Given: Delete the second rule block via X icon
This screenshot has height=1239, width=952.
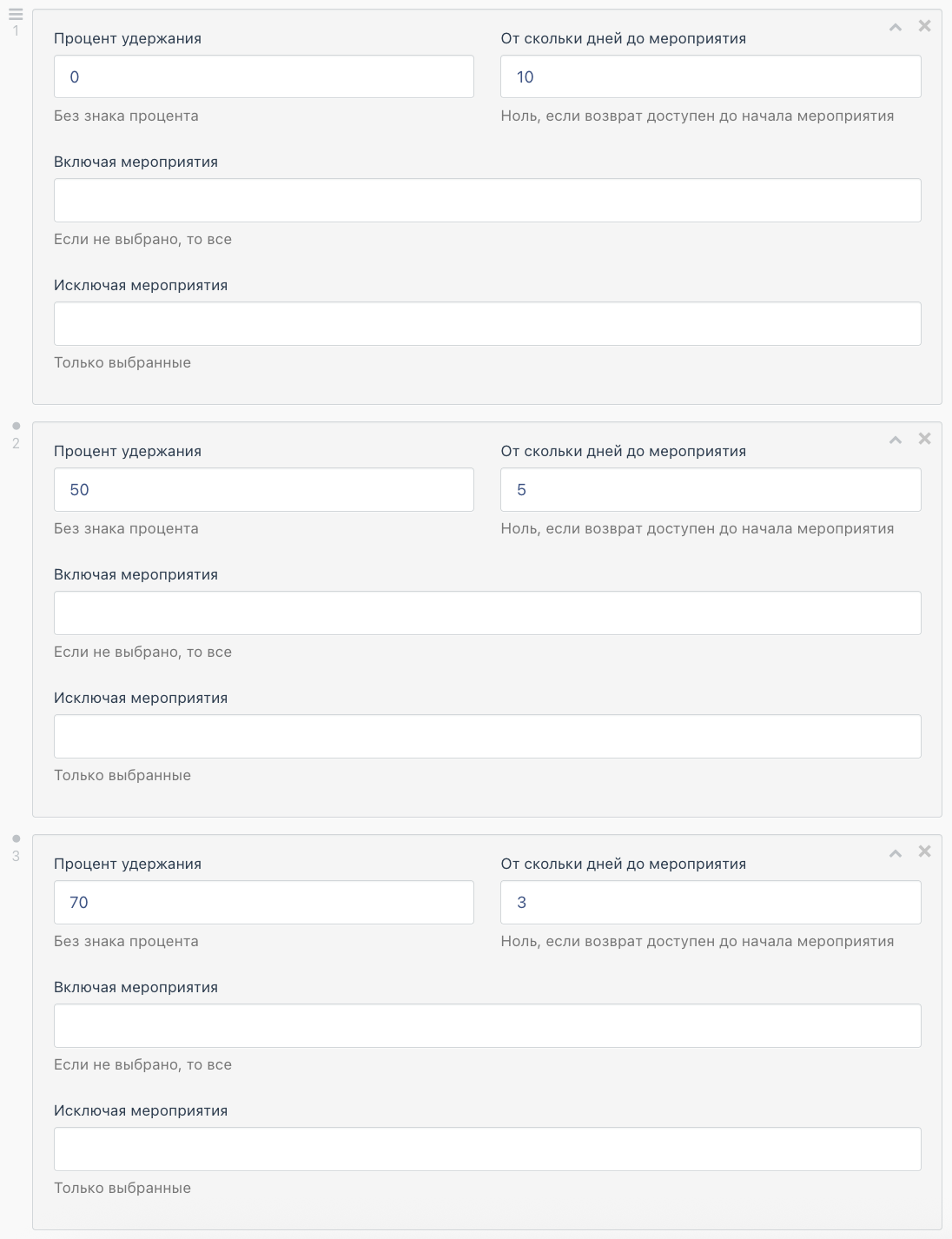Looking at the screenshot, I should [x=925, y=439].
